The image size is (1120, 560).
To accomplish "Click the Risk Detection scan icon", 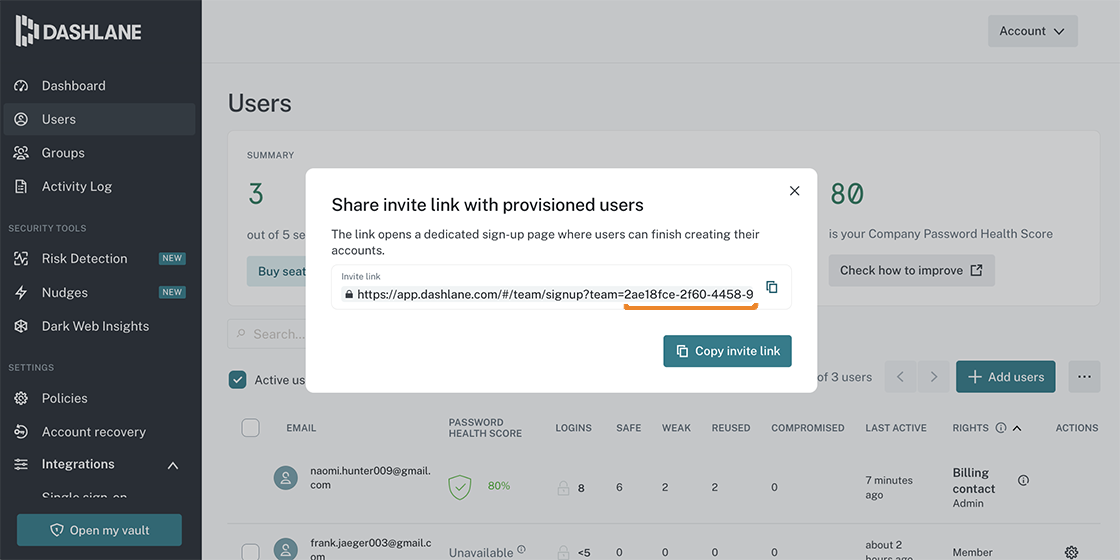I will 21,259.
